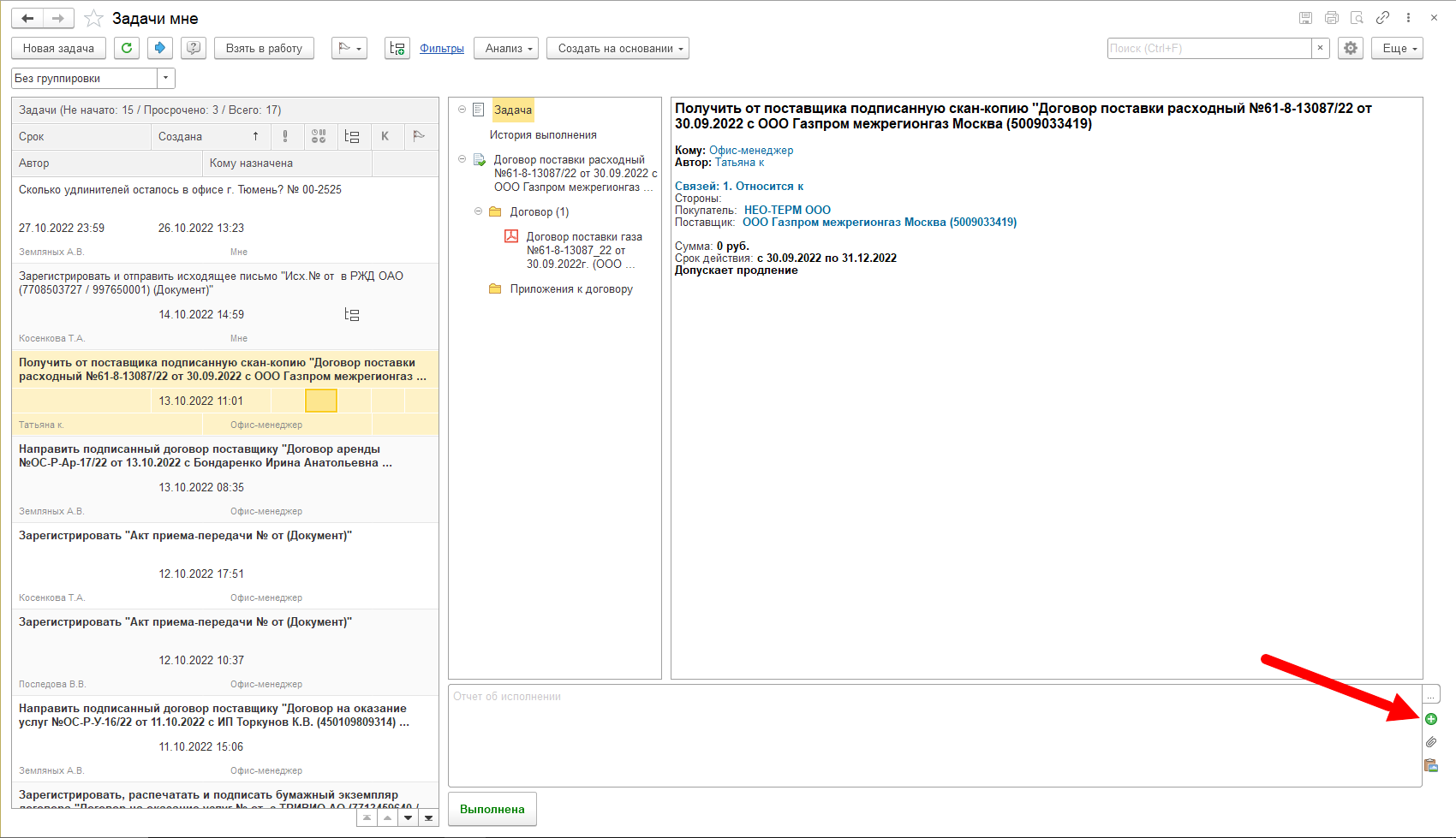The height and width of the screenshot is (838, 1456).
Task: Open the print preview icon
Action: (x=1357, y=17)
